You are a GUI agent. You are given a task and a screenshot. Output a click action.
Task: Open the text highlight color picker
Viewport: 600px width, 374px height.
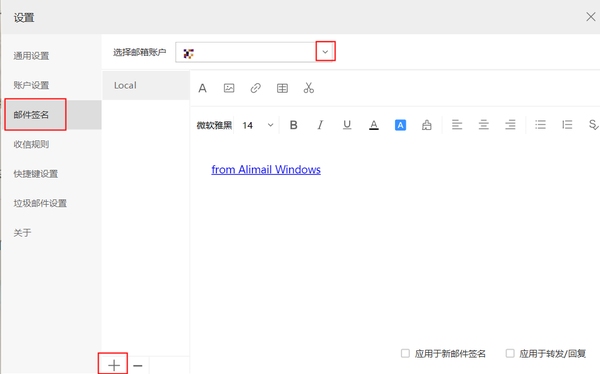[400, 125]
